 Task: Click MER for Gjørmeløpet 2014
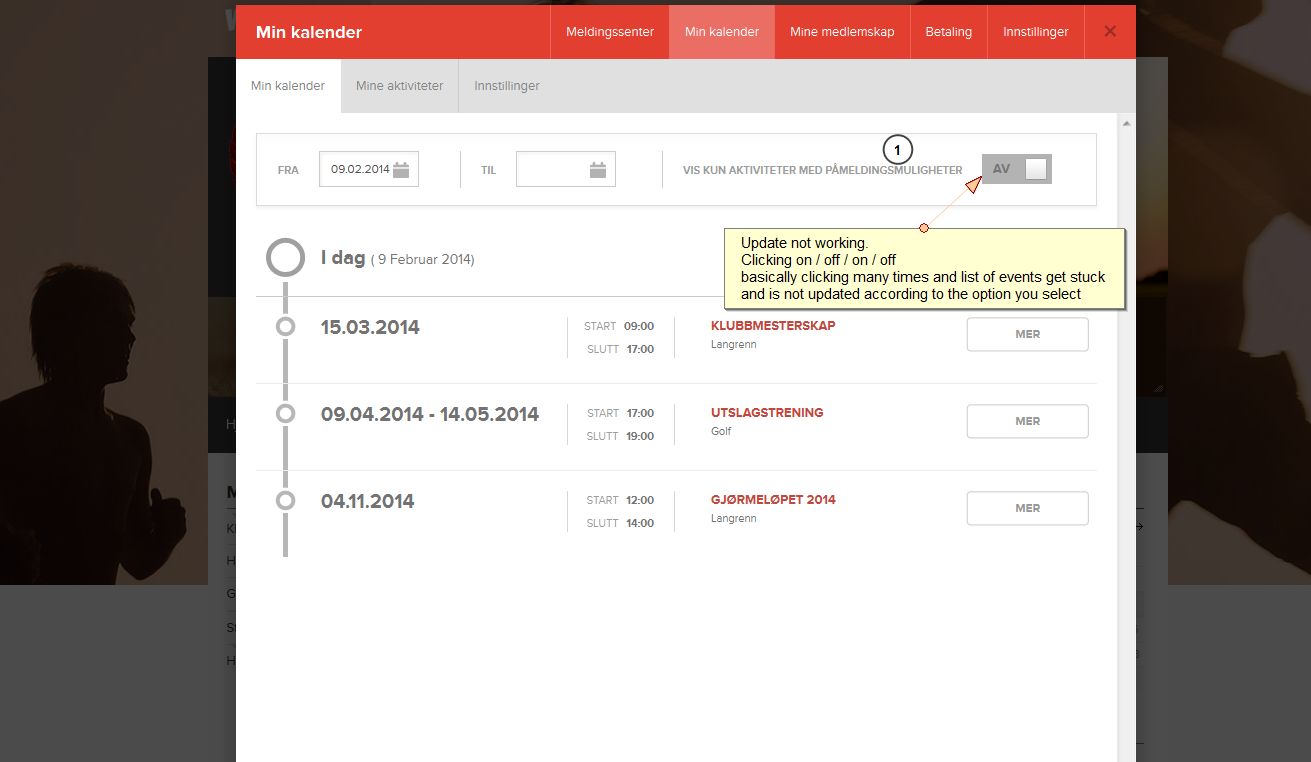pos(1027,509)
